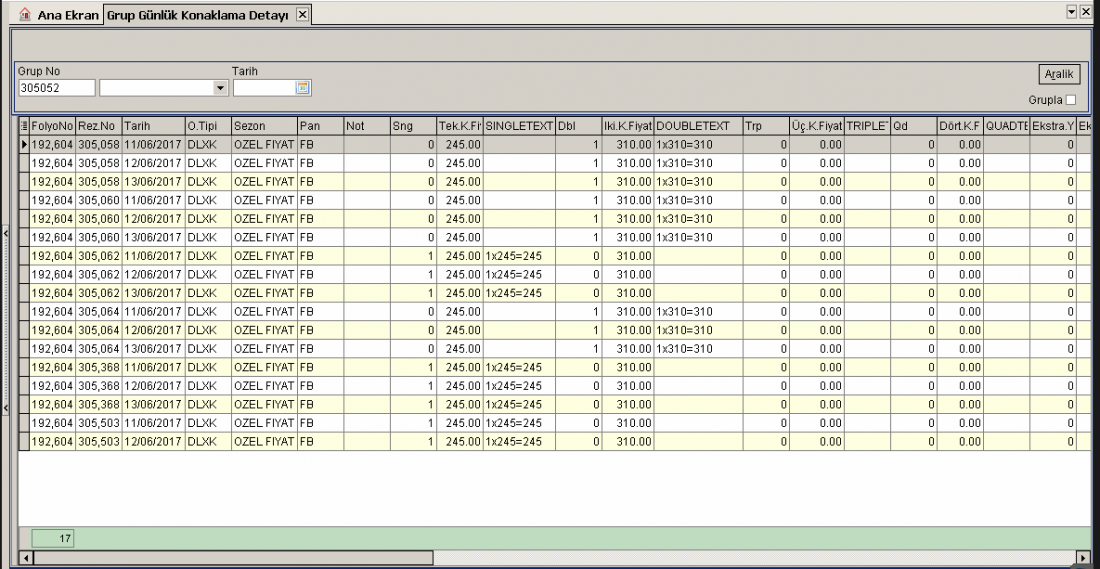Click the grid column chooser icon in header corner
This screenshot has height=569, width=1100.
[x=24, y=126]
